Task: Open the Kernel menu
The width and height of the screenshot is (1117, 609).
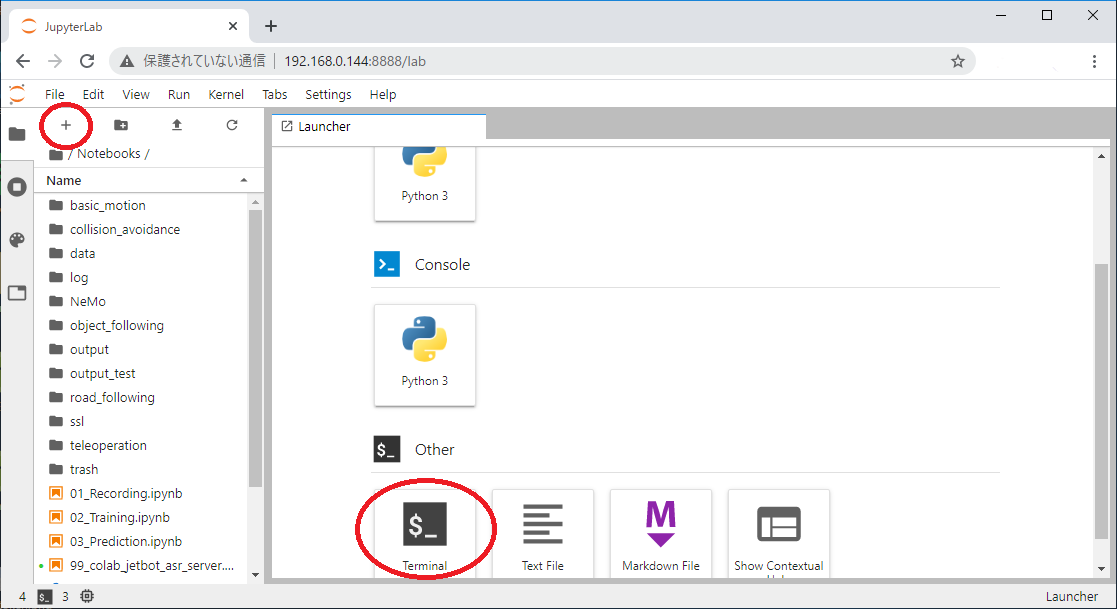Action: point(226,95)
